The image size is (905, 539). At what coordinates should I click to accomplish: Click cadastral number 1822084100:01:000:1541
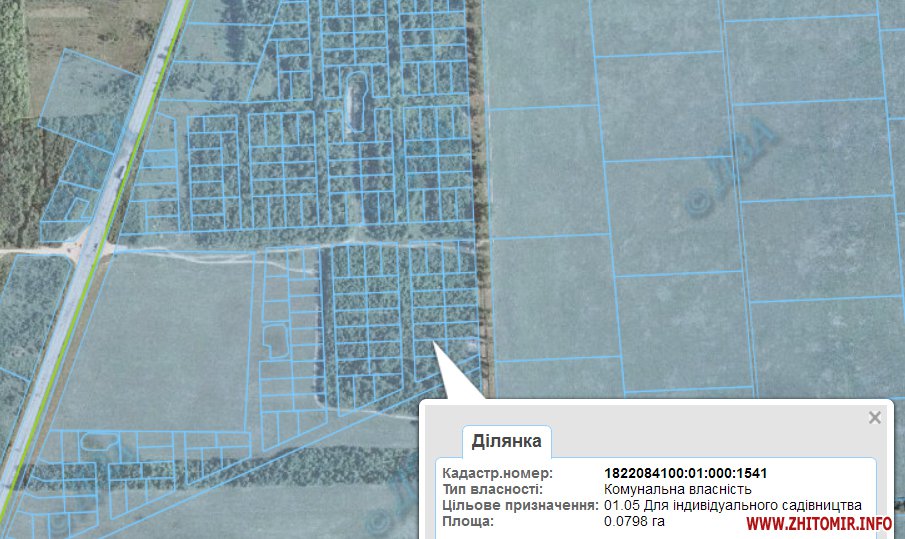(685, 473)
